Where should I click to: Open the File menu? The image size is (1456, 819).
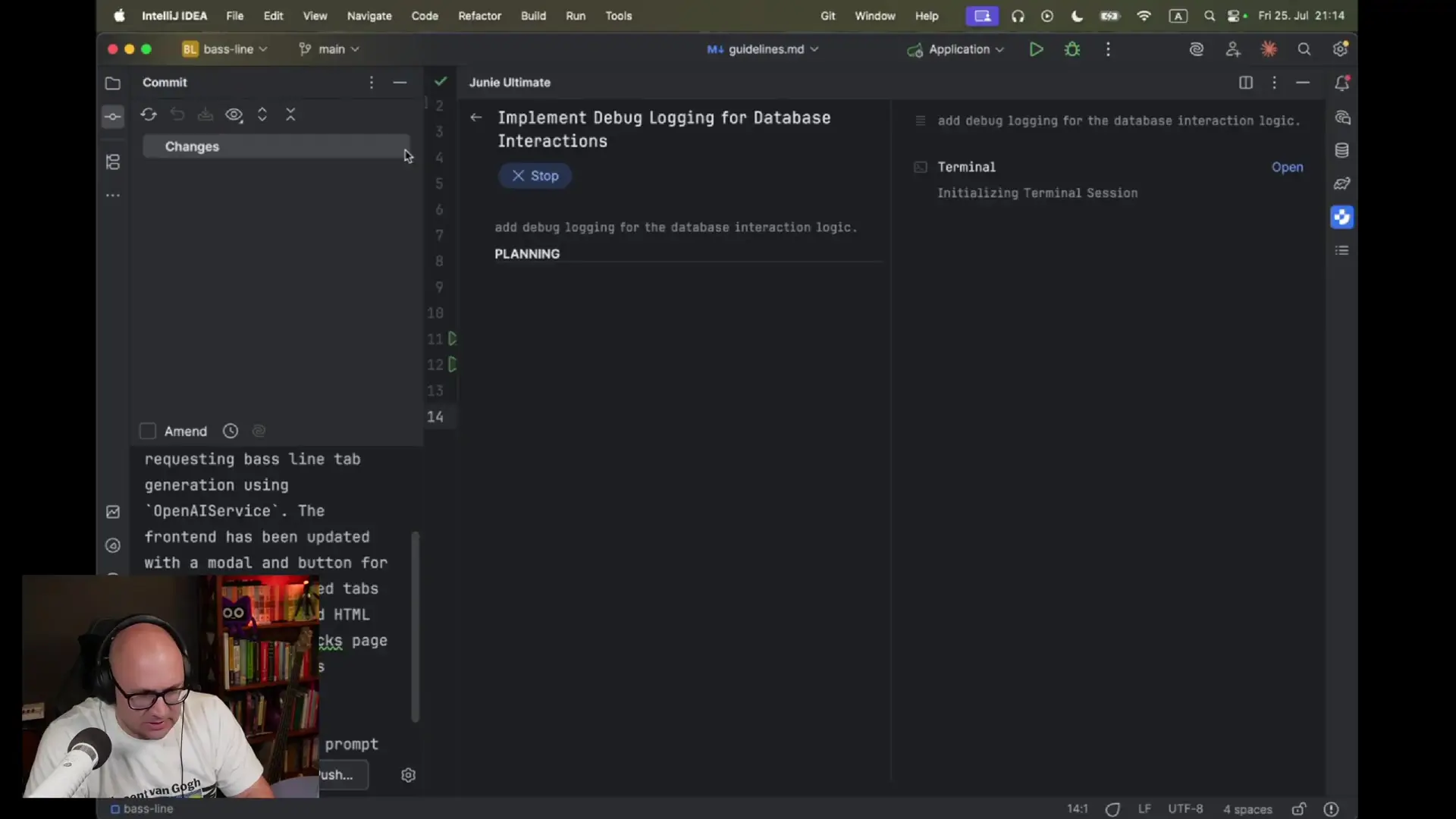pos(235,16)
